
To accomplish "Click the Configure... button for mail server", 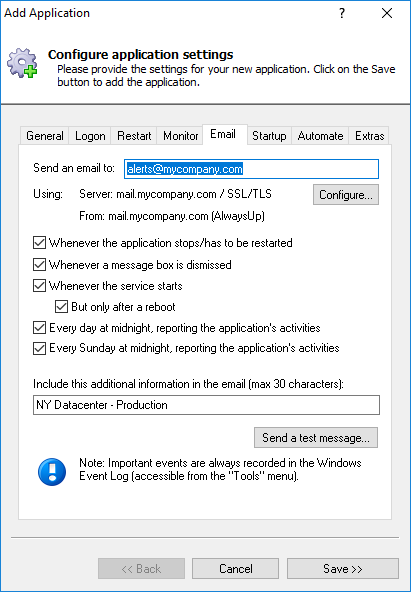I will (346, 195).
